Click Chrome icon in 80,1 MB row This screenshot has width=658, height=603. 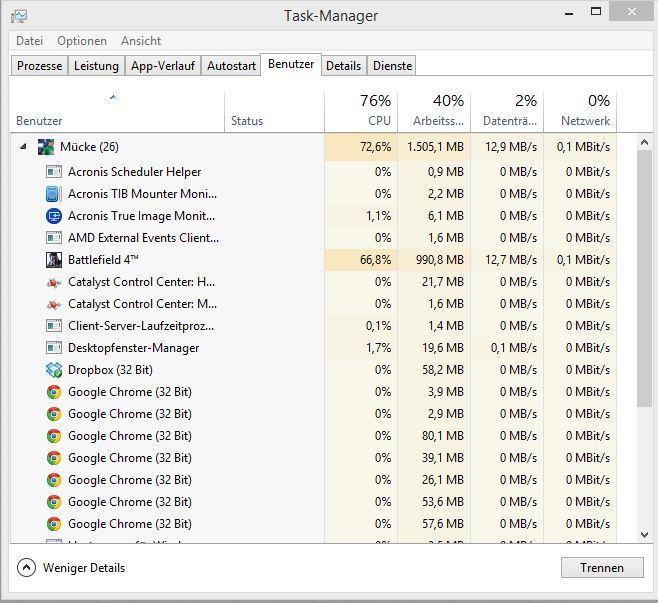pos(54,436)
